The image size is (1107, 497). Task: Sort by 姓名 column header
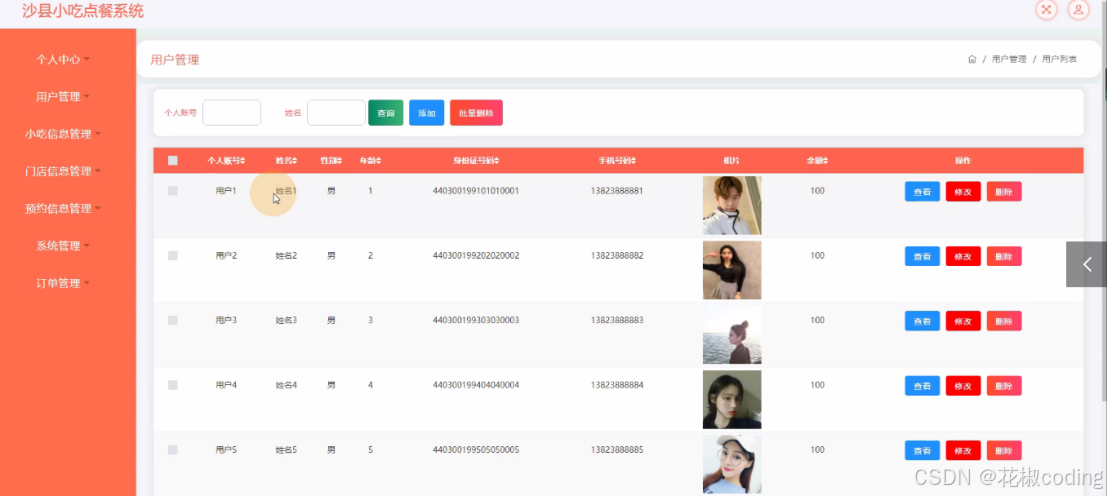[286, 161]
